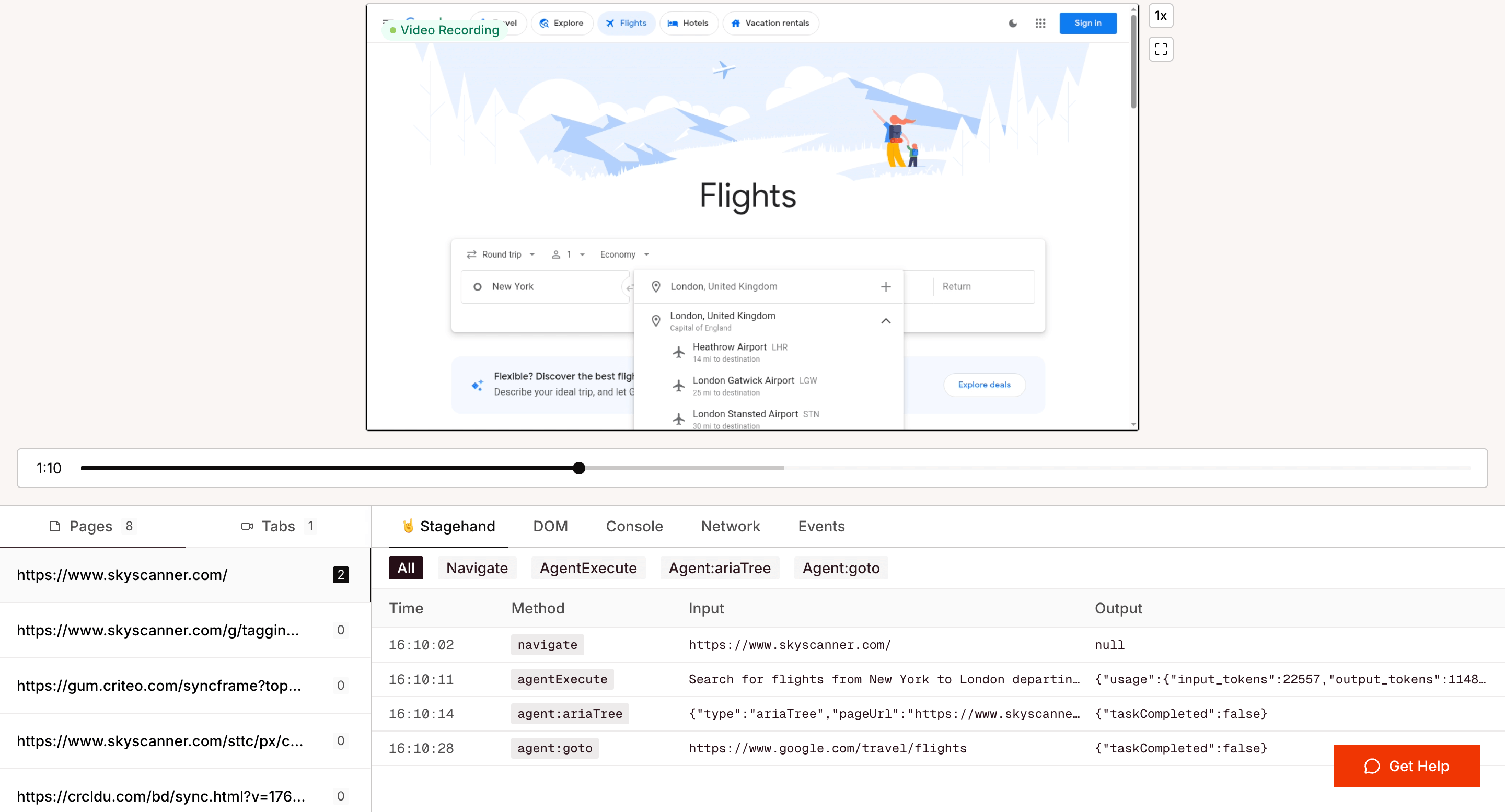Select the Explore tab's magnifier icon
This screenshot has height=812, width=1505.
coord(544,23)
